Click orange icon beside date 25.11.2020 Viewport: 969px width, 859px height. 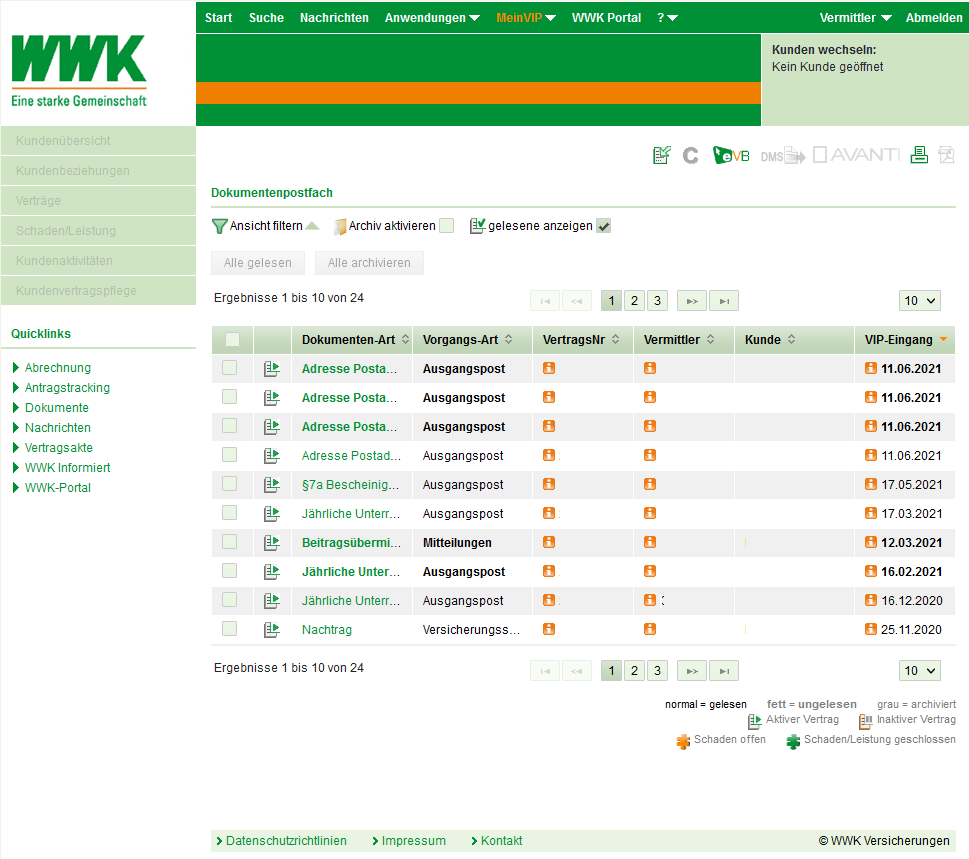coord(871,629)
